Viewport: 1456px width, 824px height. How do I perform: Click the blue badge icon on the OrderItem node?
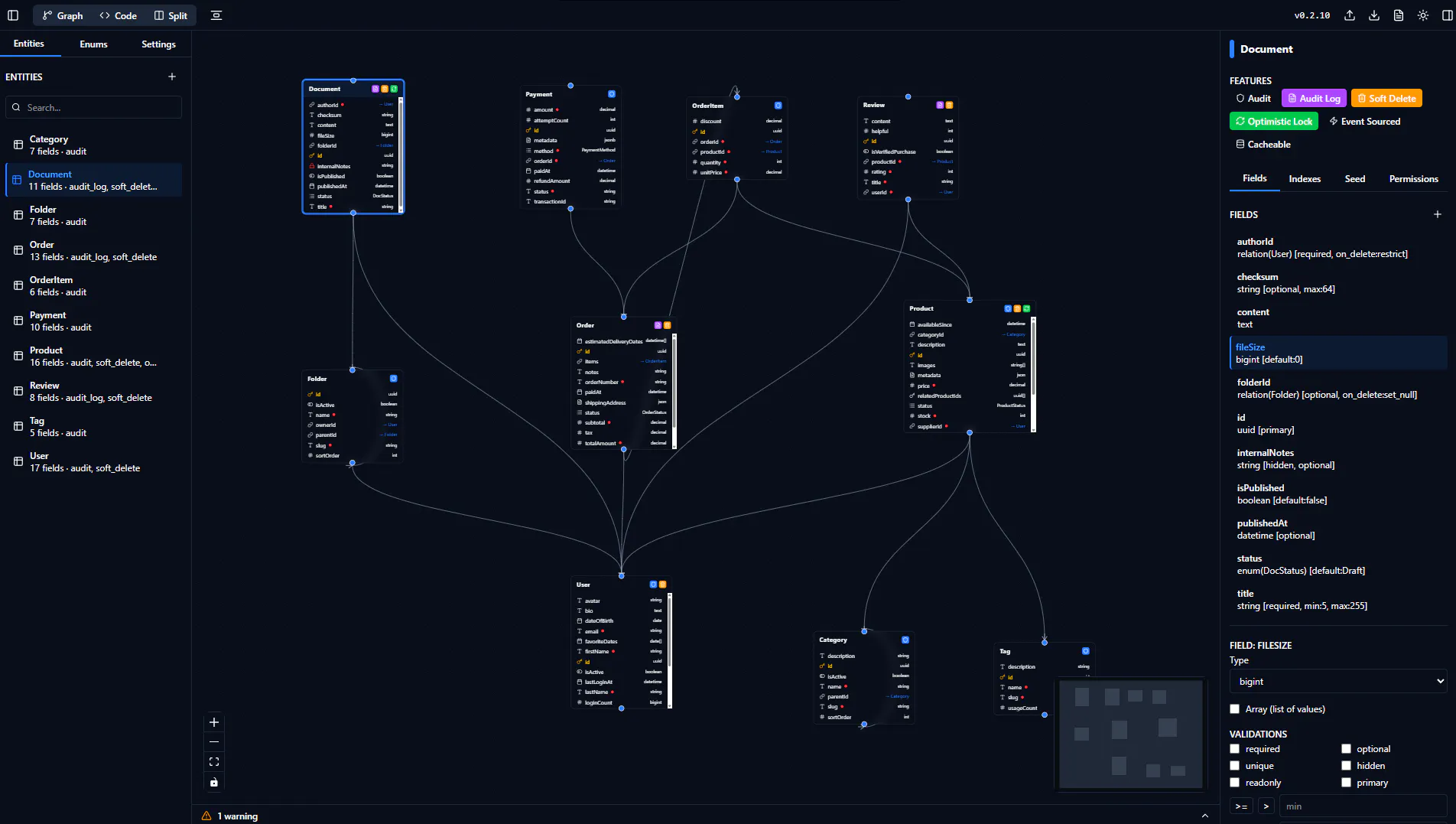778,106
